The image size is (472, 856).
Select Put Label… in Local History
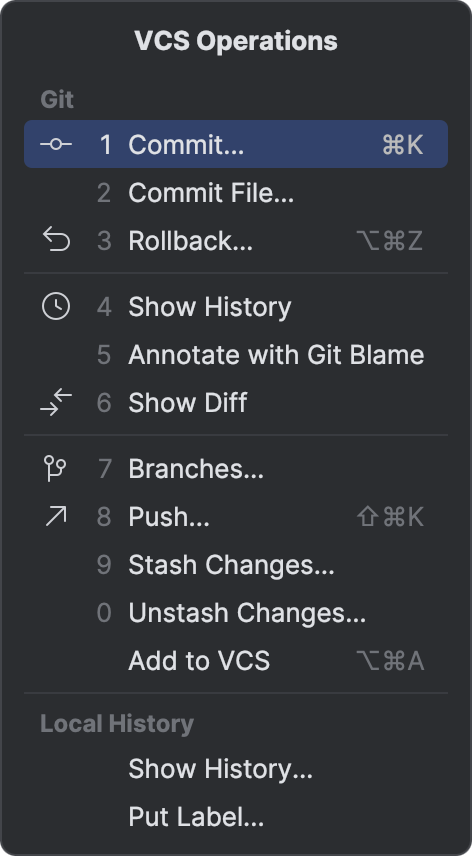pos(236,817)
